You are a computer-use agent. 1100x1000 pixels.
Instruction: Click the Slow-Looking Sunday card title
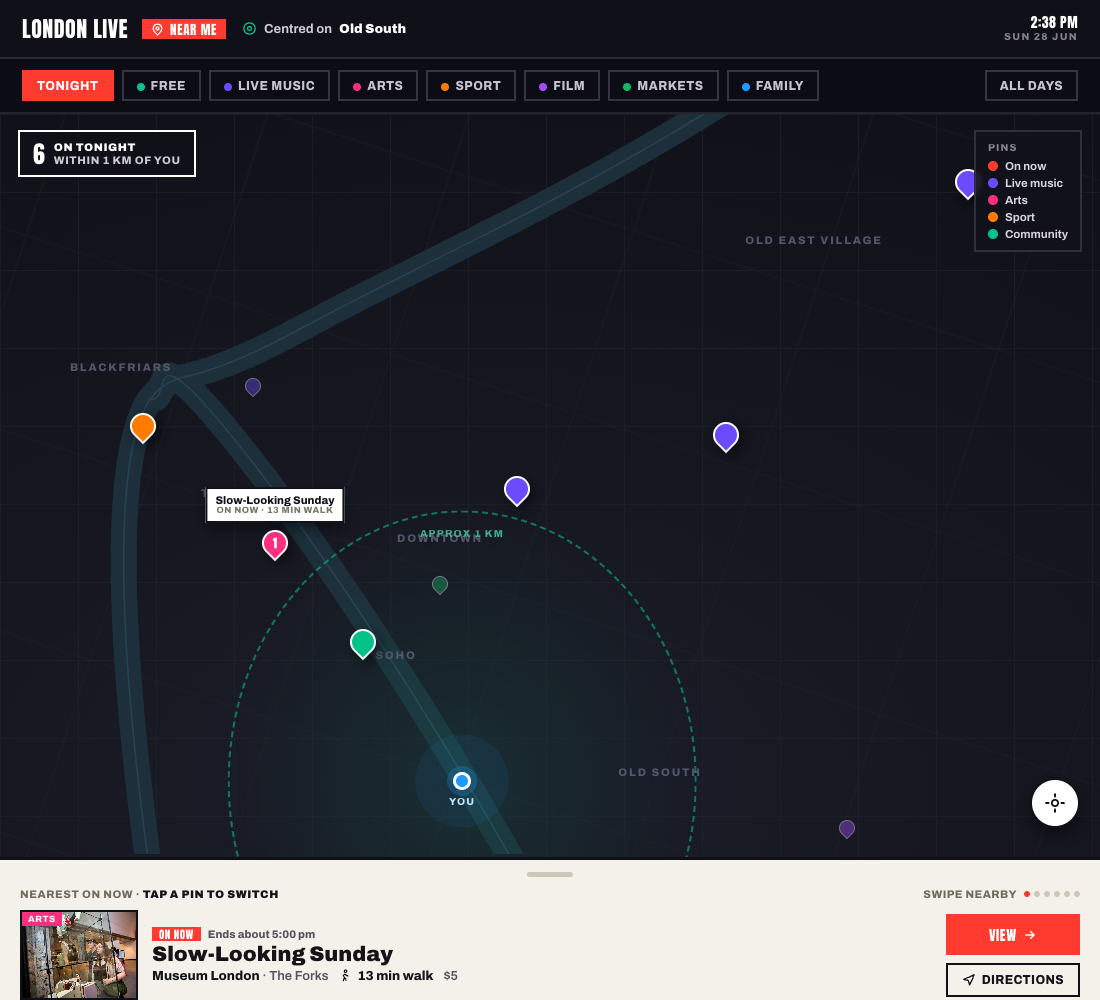click(x=272, y=954)
